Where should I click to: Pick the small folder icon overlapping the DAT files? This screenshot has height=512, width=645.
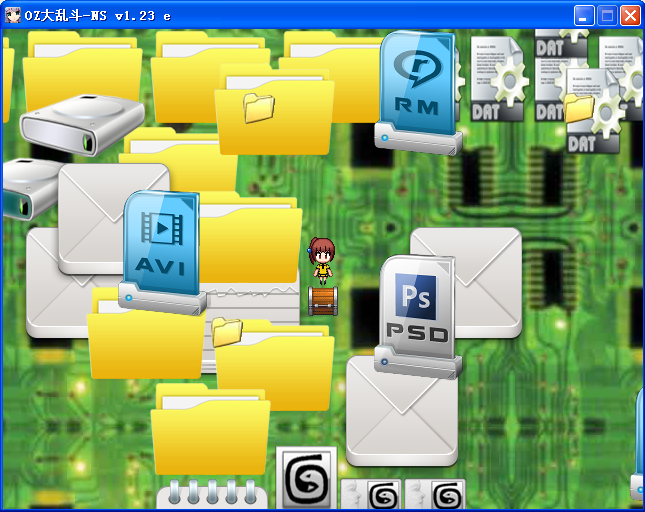pyautogui.click(x=579, y=108)
